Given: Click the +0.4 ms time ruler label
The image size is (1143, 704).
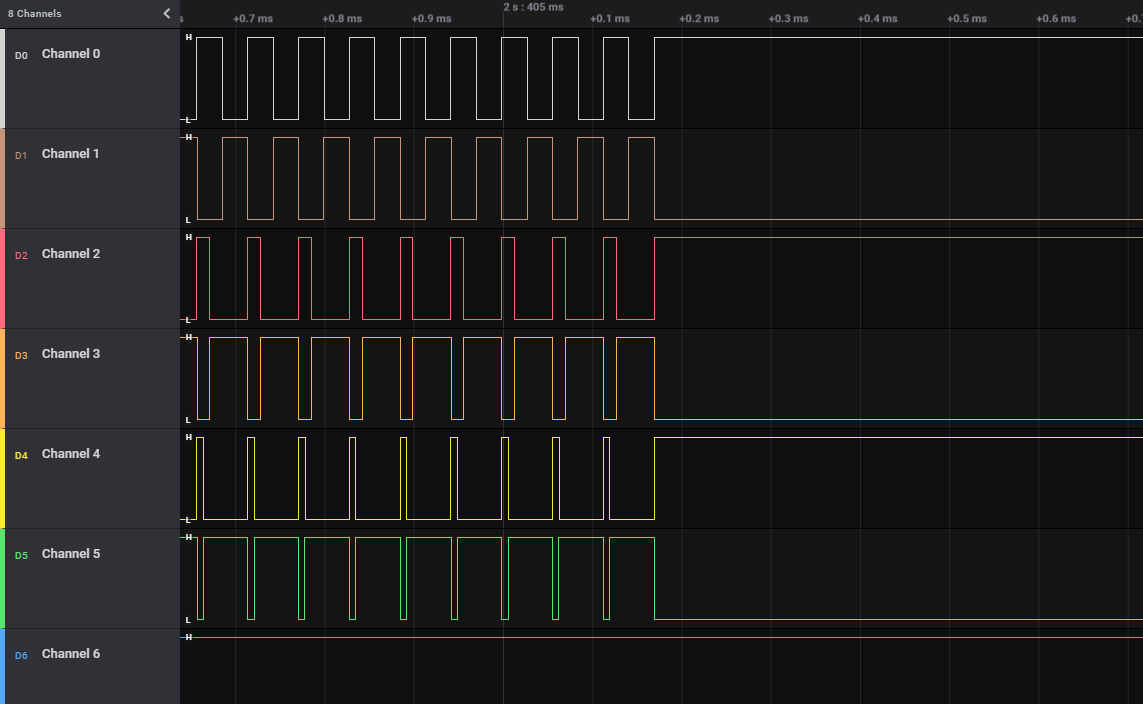Looking at the screenshot, I should (x=878, y=19).
